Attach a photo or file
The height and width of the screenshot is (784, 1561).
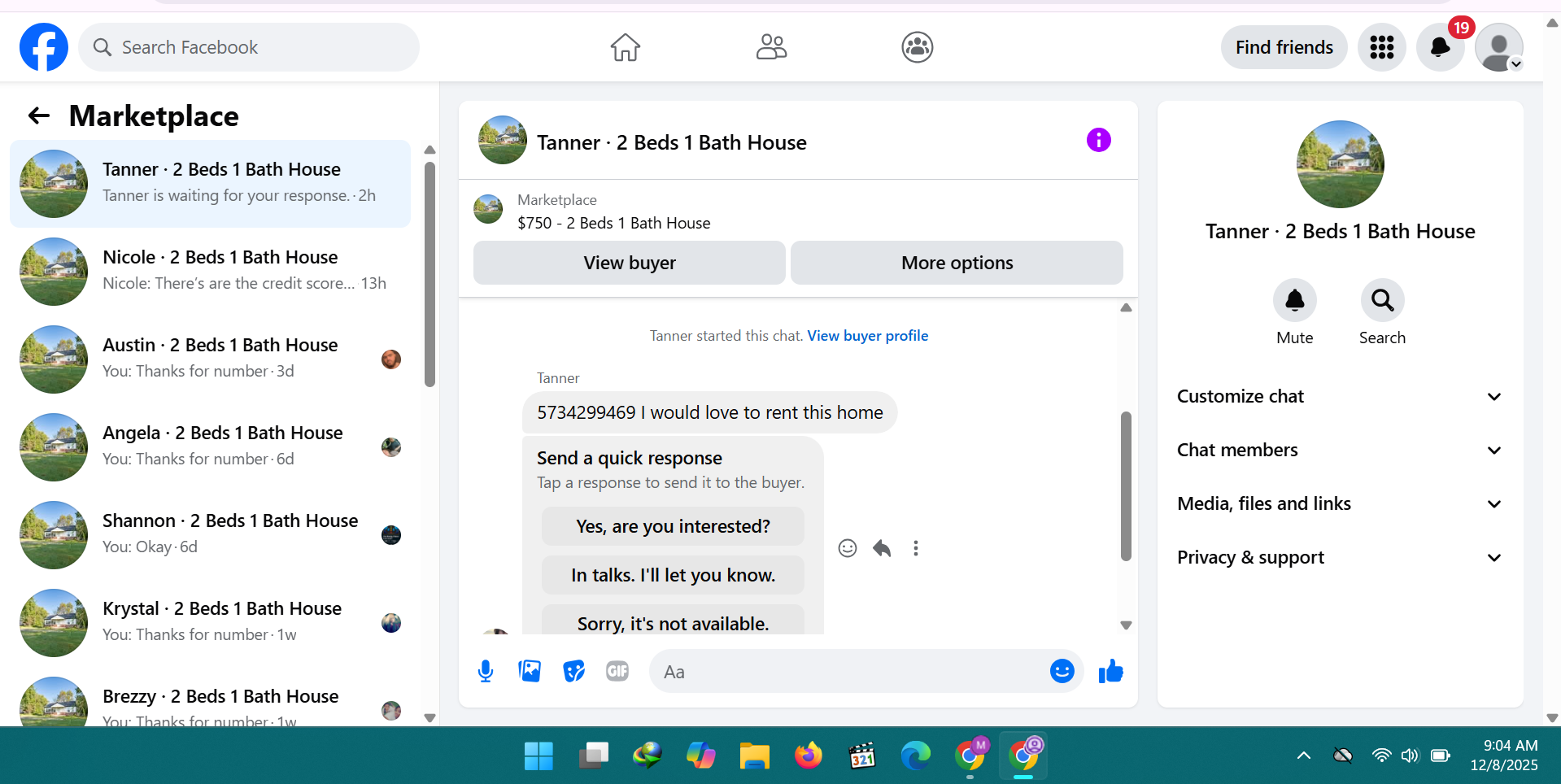pos(530,671)
